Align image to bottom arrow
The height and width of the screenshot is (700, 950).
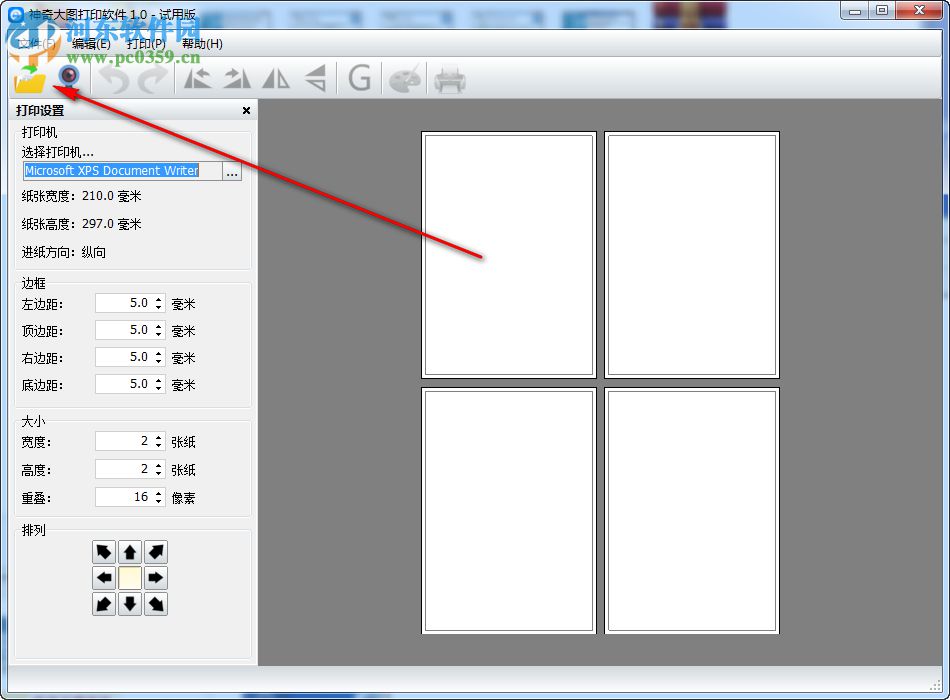pos(130,604)
